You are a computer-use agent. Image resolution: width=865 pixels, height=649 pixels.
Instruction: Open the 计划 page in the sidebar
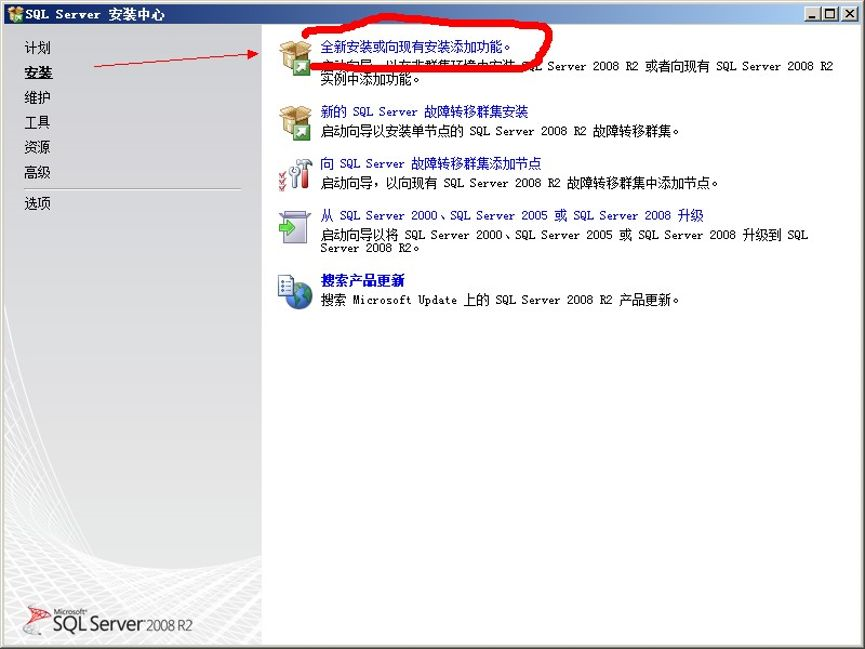[37, 48]
